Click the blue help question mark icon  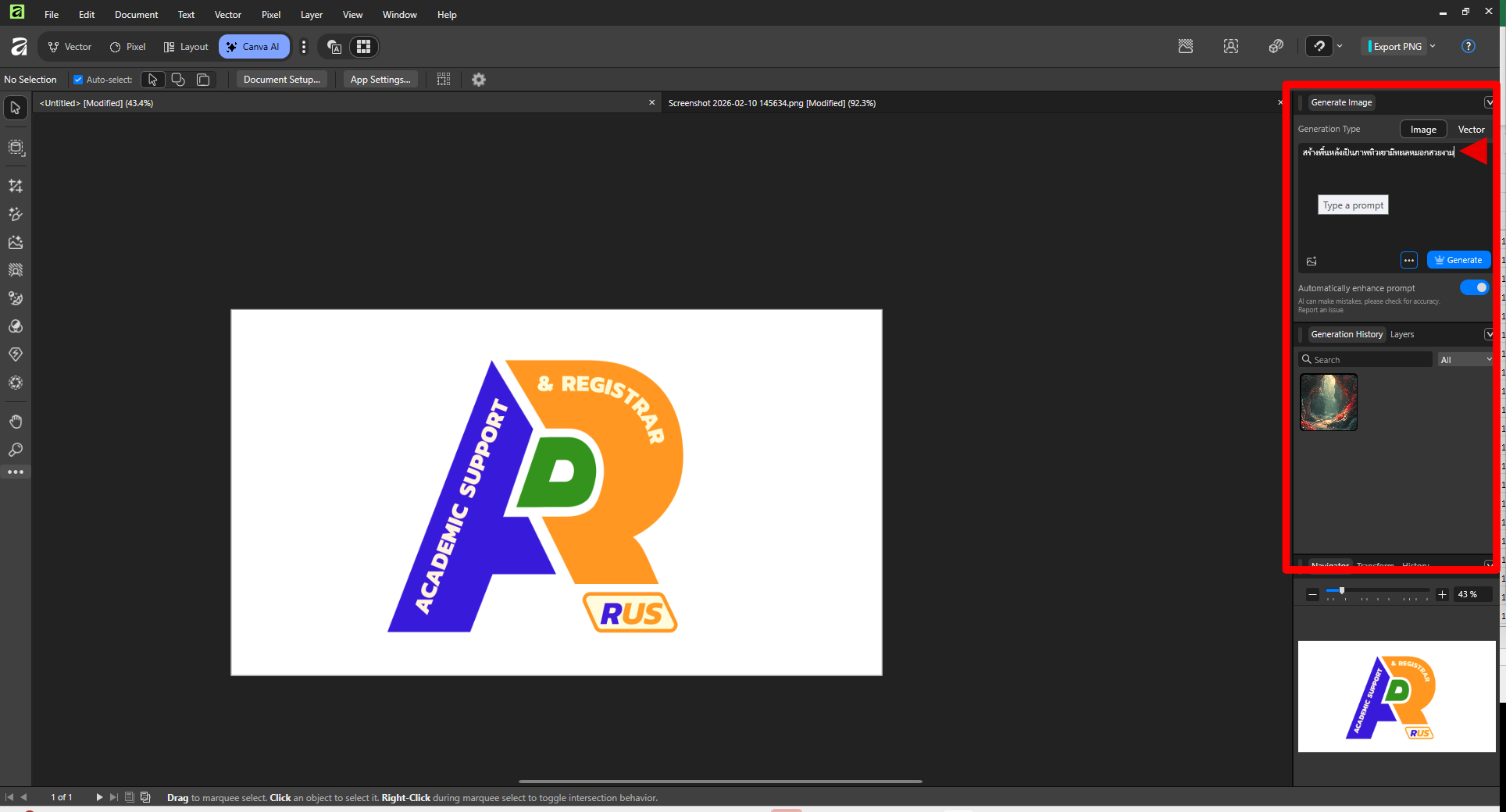pyautogui.click(x=1468, y=46)
